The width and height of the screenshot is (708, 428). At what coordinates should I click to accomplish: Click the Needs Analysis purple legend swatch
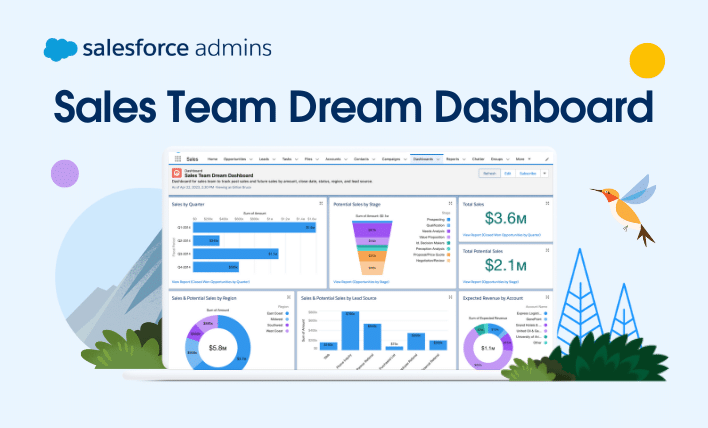(449, 231)
